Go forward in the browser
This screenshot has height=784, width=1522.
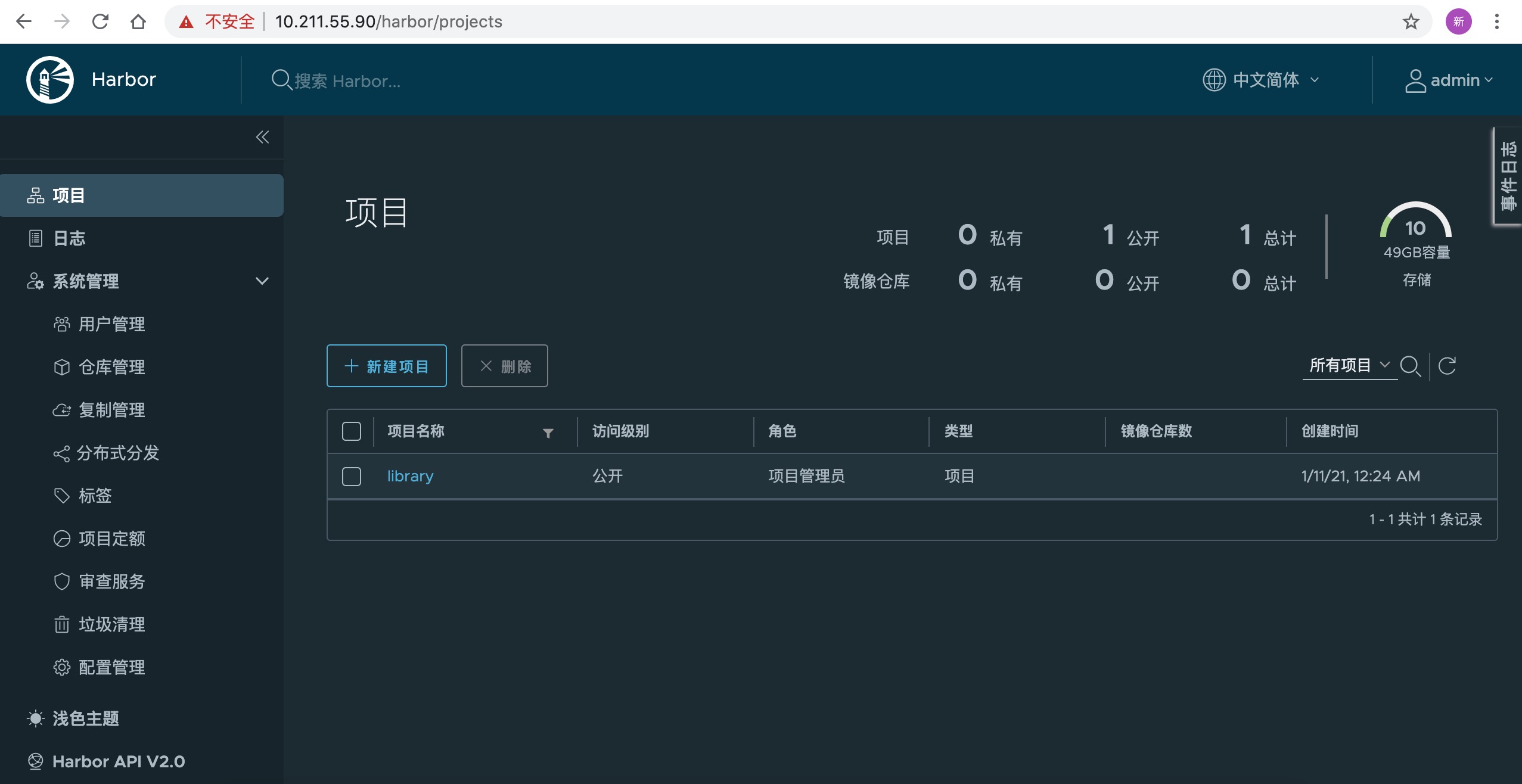62,22
